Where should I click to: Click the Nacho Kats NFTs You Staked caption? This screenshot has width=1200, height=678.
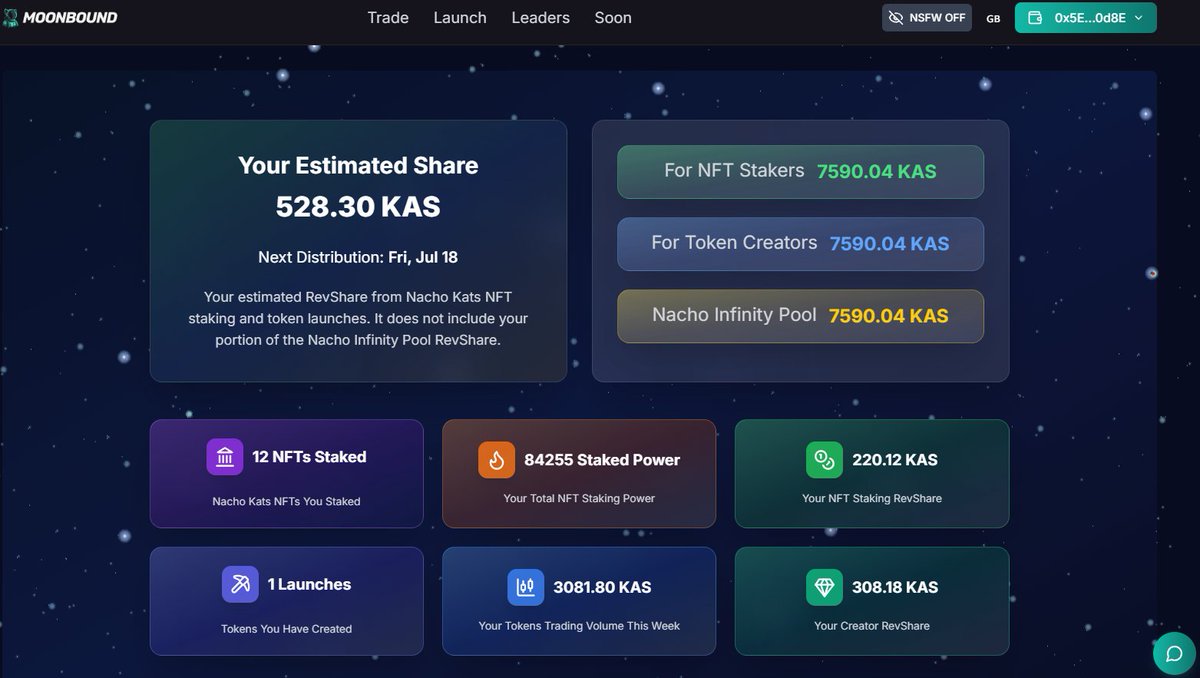286,501
